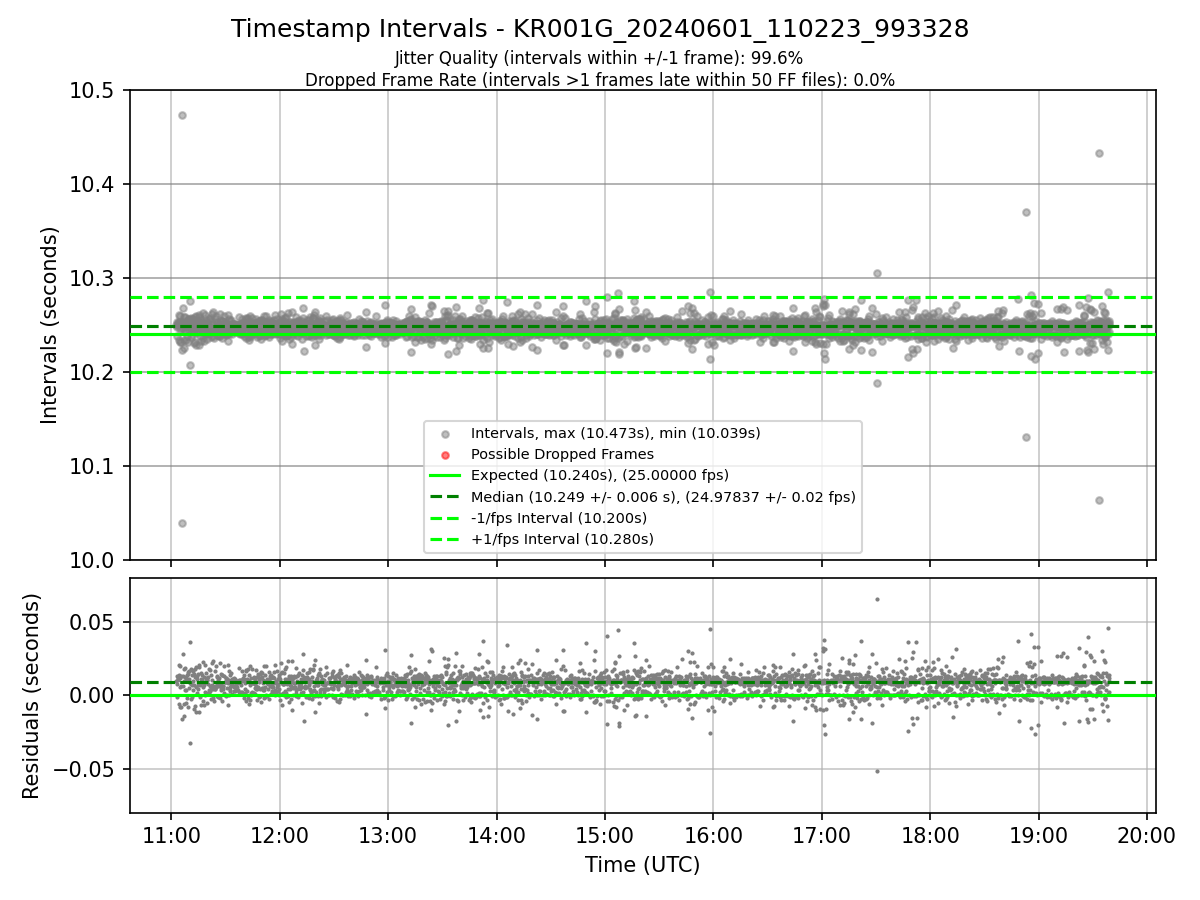Click the '12:00' x-axis tick label
Image resolution: width=1200 pixels, height=900 pixels.
[x=279, y=835]
